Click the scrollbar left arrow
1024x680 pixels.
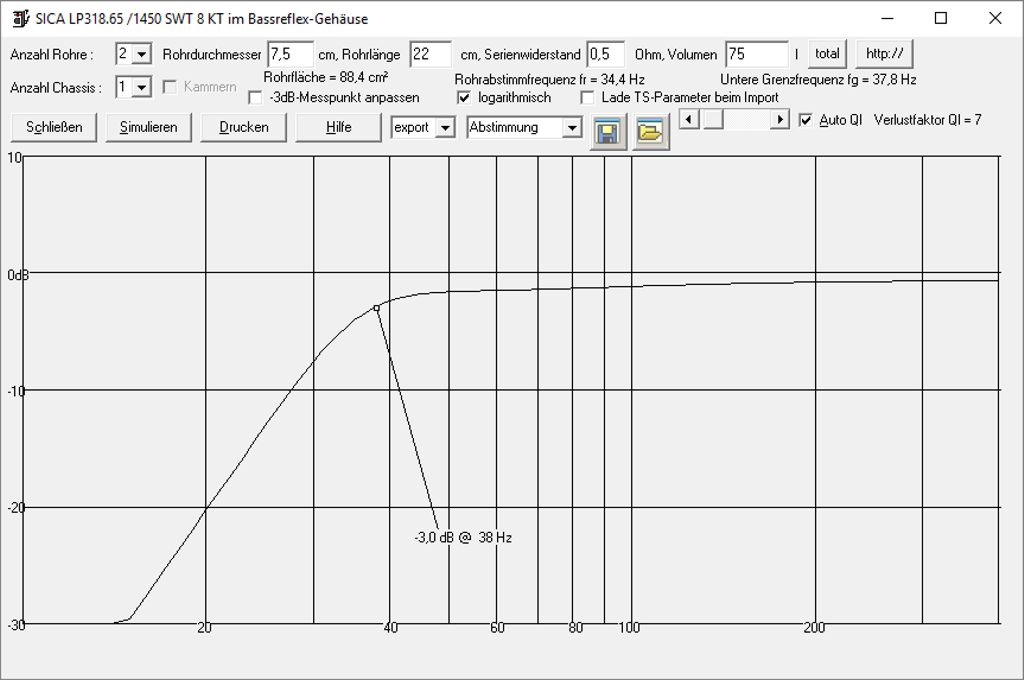[x=687, y=120]
